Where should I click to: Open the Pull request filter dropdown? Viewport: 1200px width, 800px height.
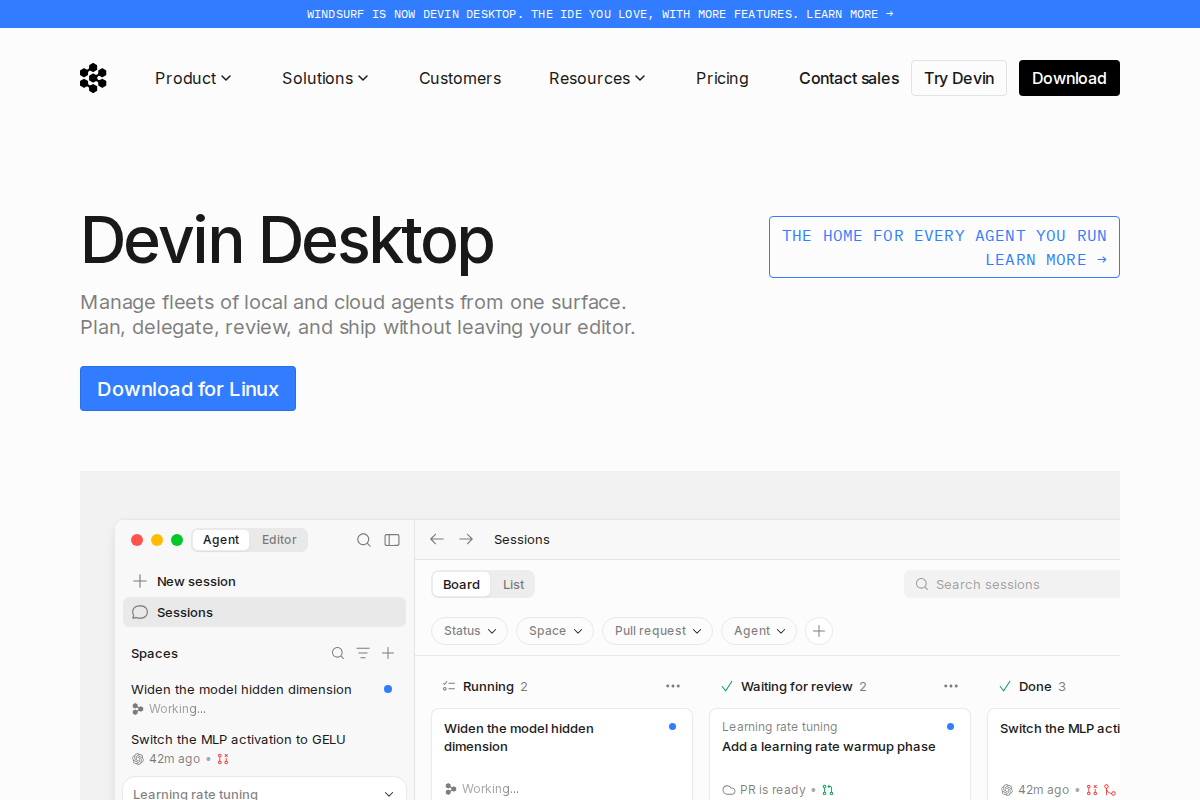657,631
